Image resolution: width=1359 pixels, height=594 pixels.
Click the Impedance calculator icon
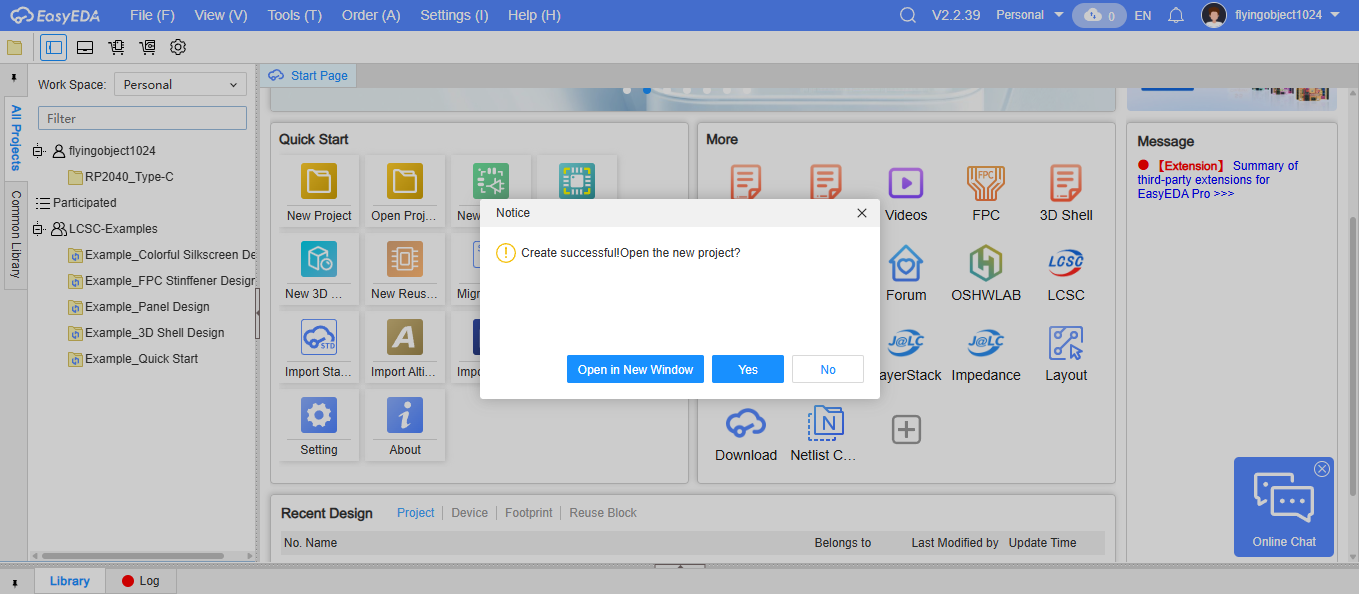[985, 345]
